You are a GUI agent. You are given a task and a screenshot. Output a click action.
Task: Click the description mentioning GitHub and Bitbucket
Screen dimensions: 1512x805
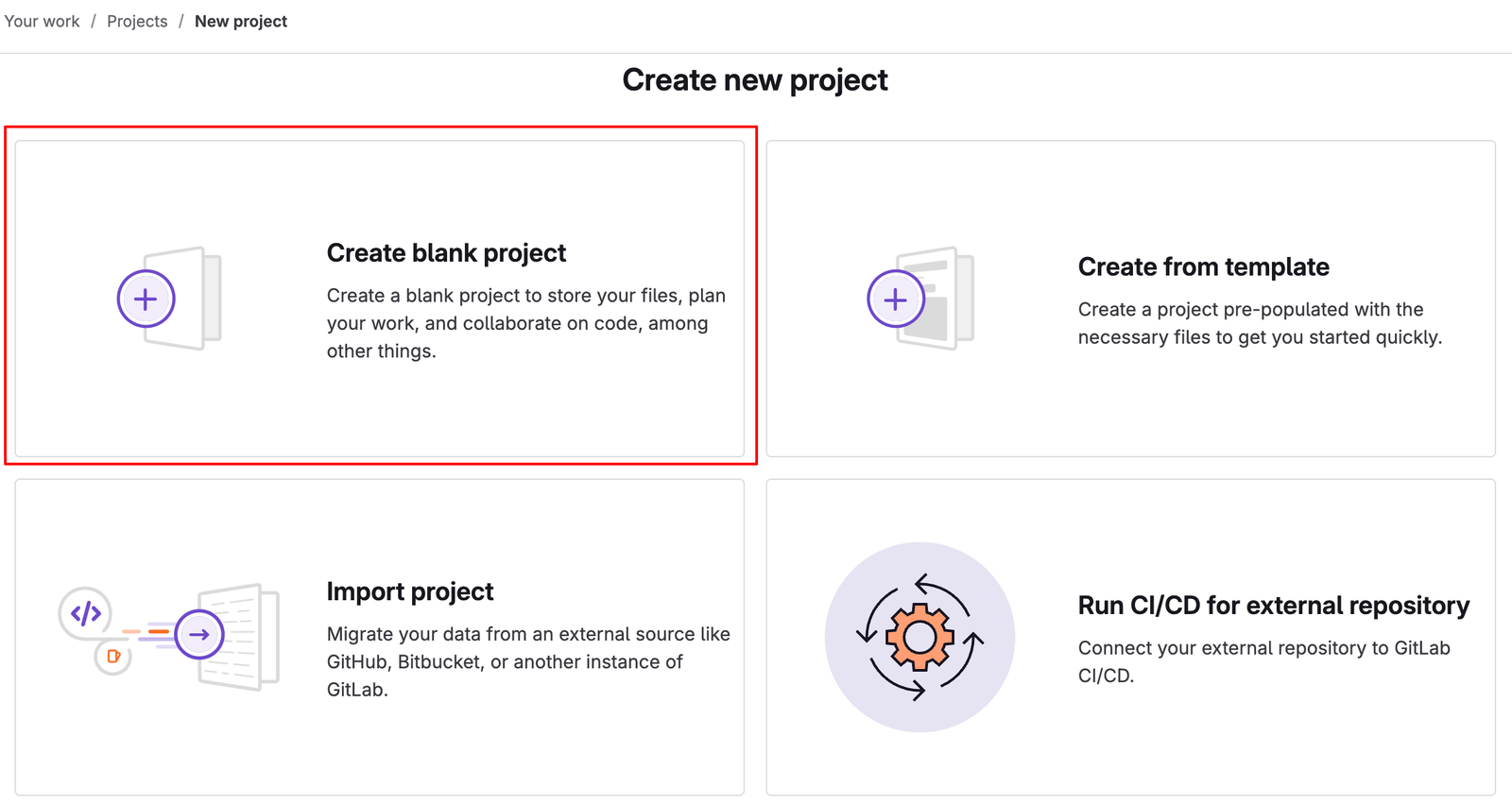527,661
